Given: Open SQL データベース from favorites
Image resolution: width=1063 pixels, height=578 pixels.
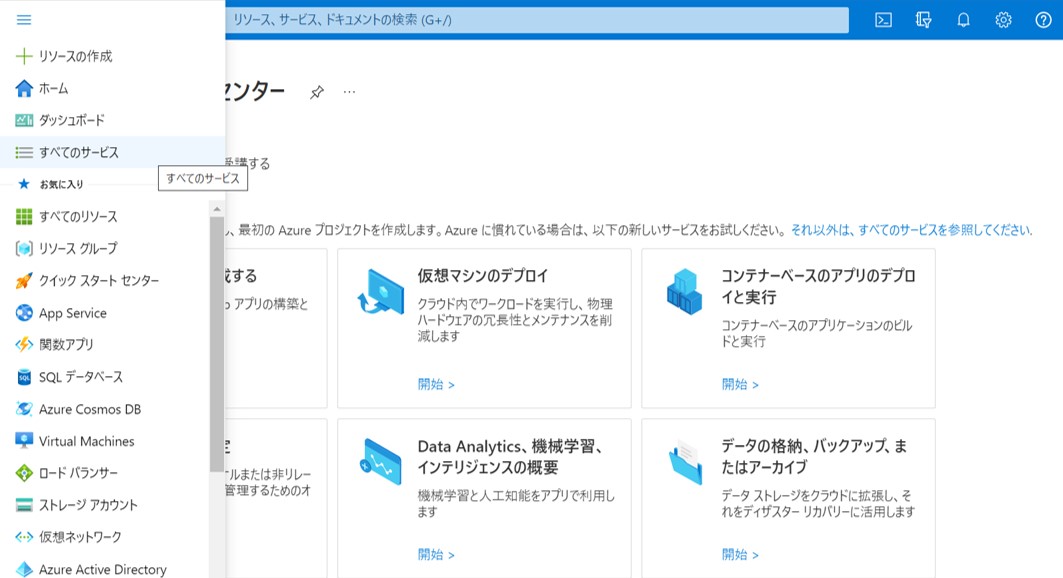Looking at the screenshot, I should (81, 377).
